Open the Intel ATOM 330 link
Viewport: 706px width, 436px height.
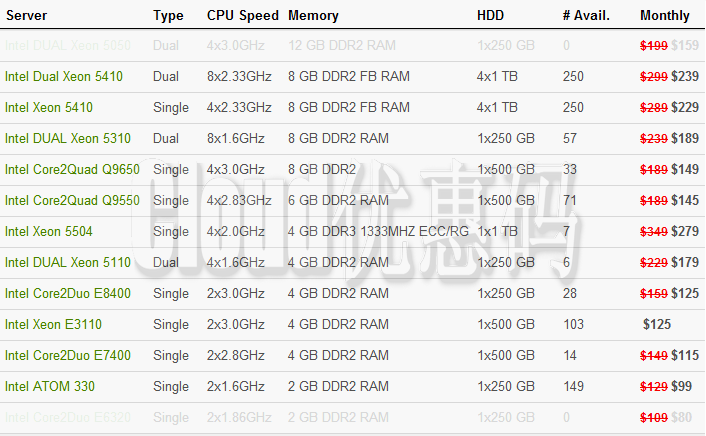tap(50, 386)
